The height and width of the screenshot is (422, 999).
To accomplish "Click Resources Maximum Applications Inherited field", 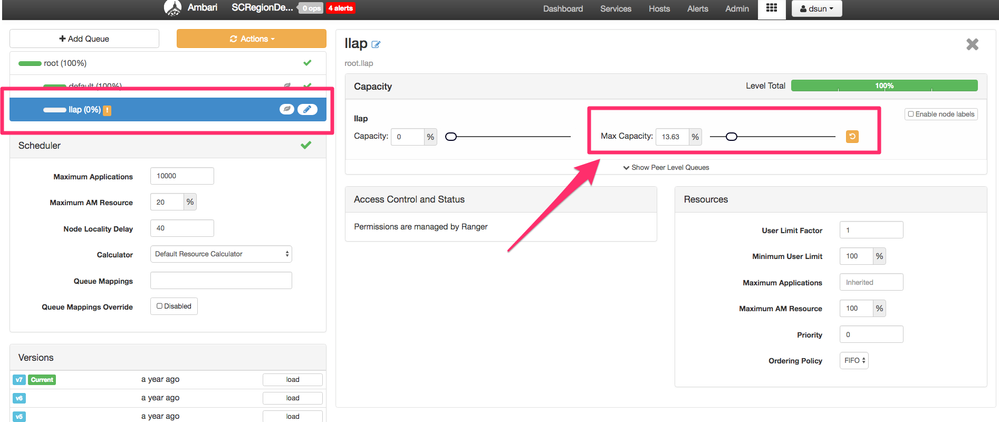I will [872, 282].
